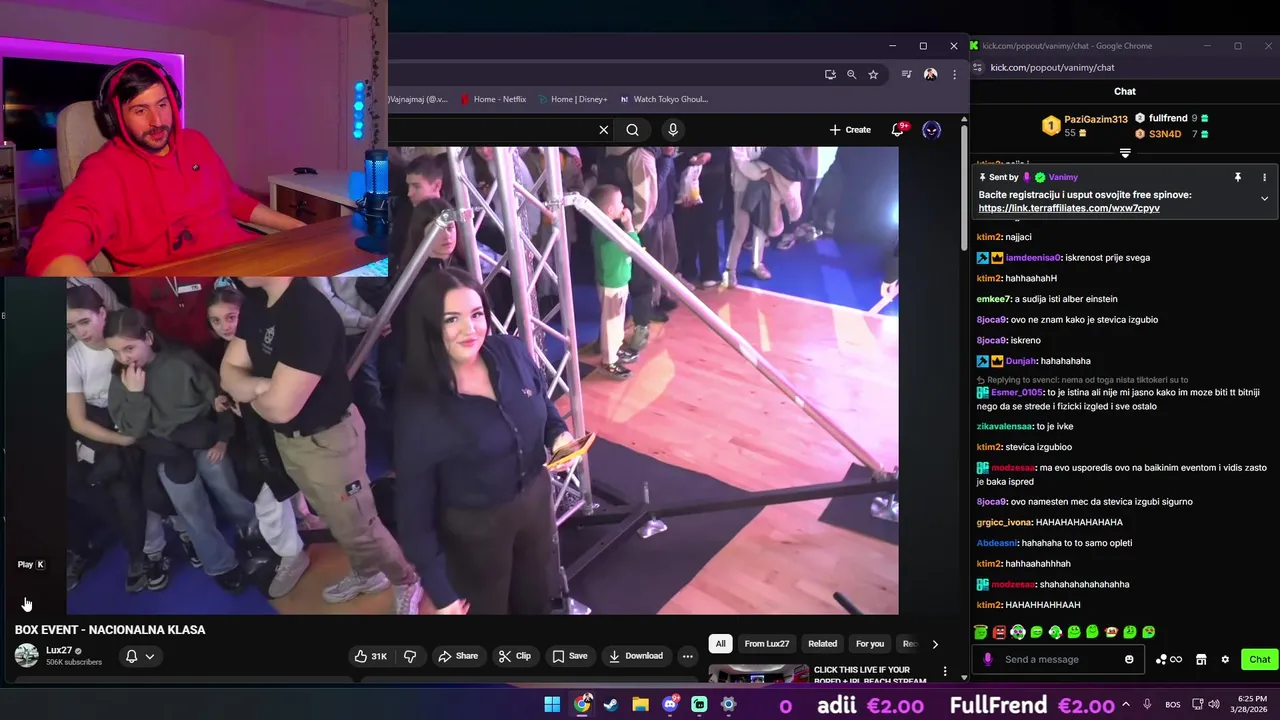Open options for 'CLICK THIS LIVE' suggested video

coord(945,671)
